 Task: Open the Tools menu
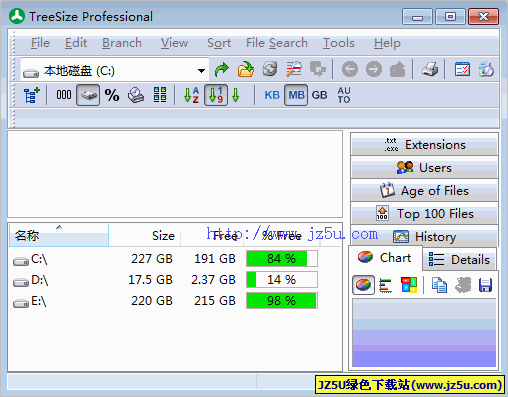339,43
